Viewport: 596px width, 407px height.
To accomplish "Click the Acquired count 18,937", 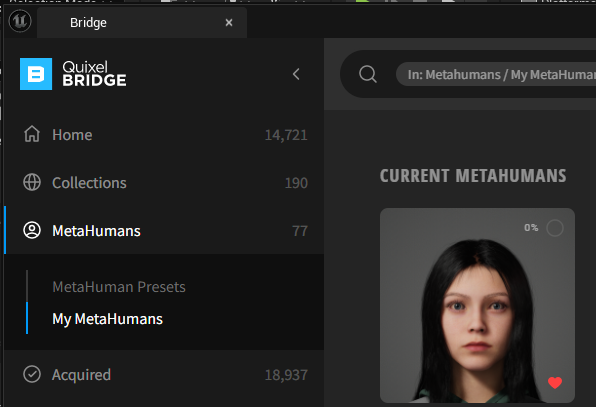I will [286, 375].
